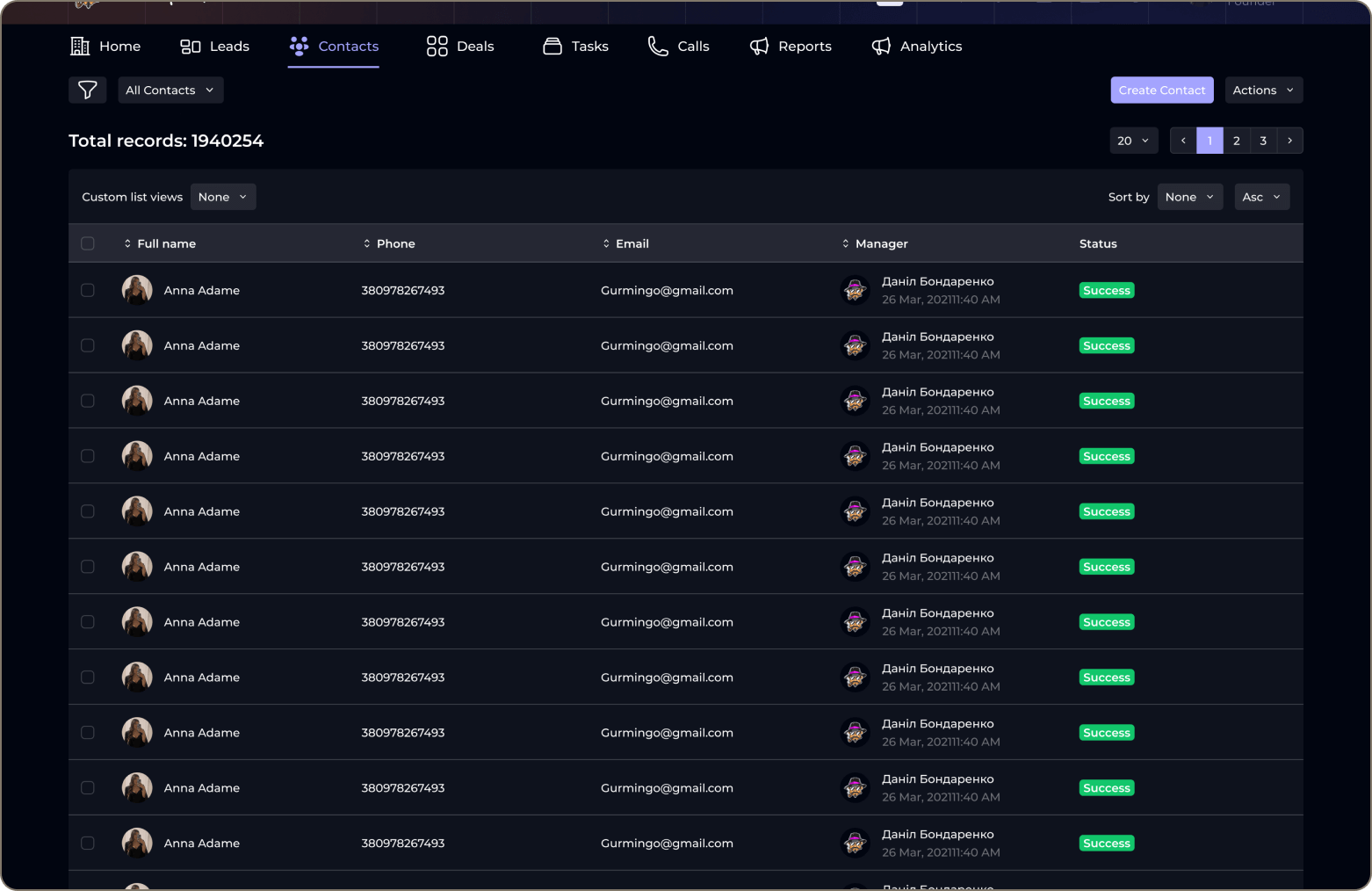Open Tasks using its icon
Screen dimensions: 1372x891
tap(552, 46)
